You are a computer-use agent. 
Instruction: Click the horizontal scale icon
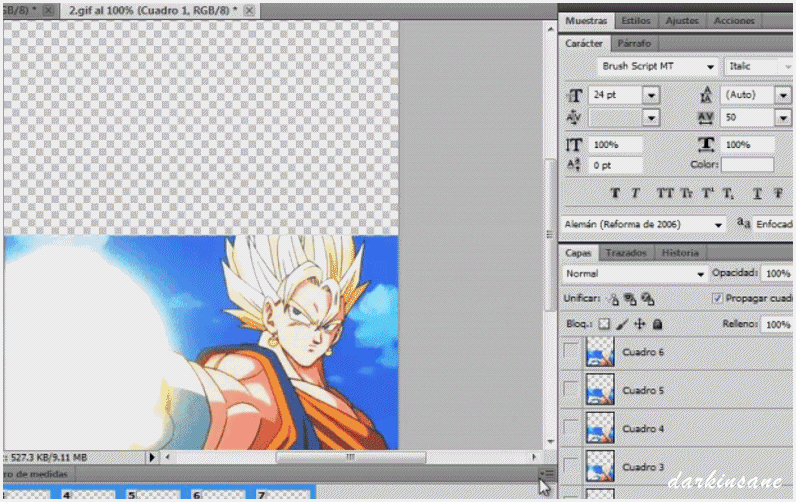(x=706, y=145)
